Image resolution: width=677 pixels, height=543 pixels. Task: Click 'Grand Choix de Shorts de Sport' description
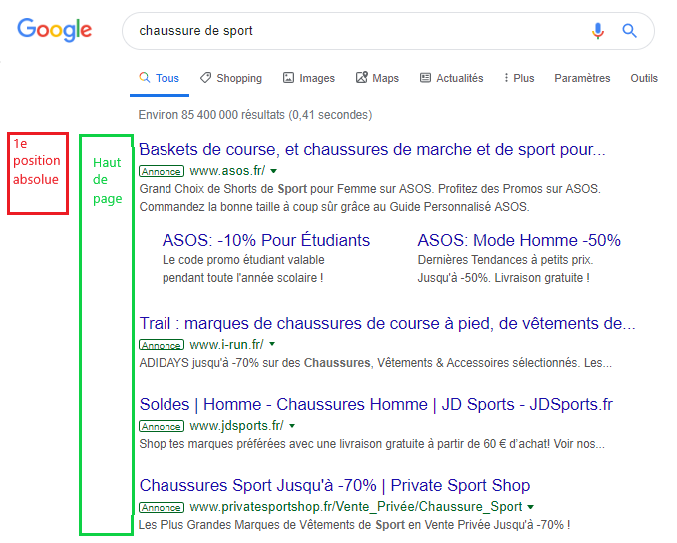[x=370, y=198]
